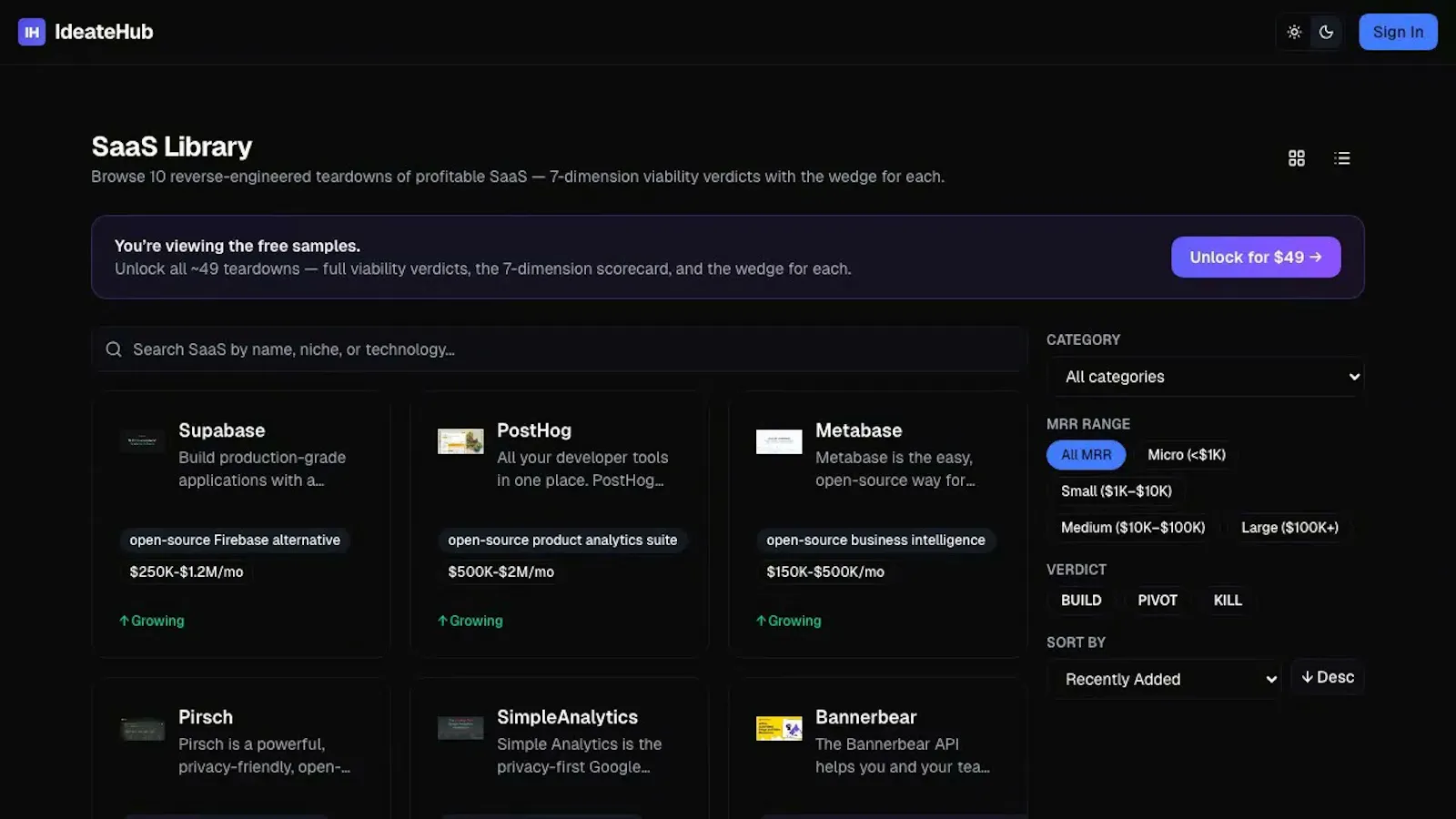Select the Medium ($10K–$100K) filter chip
Image resolution: width=1456 pixels, height=819 pixels.
coord(1133,528)
